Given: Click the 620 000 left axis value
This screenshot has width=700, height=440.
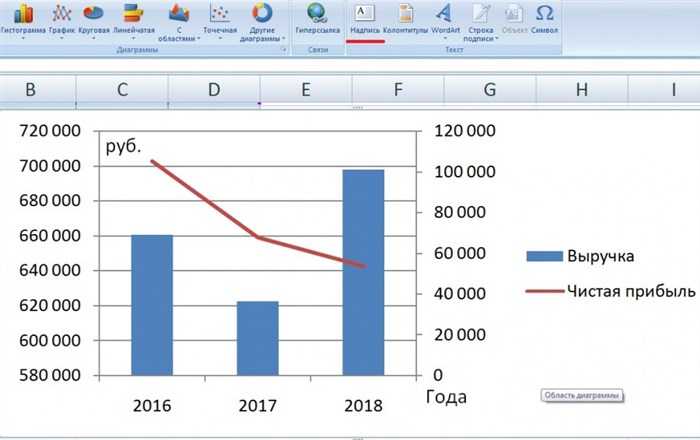Looking at the screenshot, I should click(x=50, y=306).
